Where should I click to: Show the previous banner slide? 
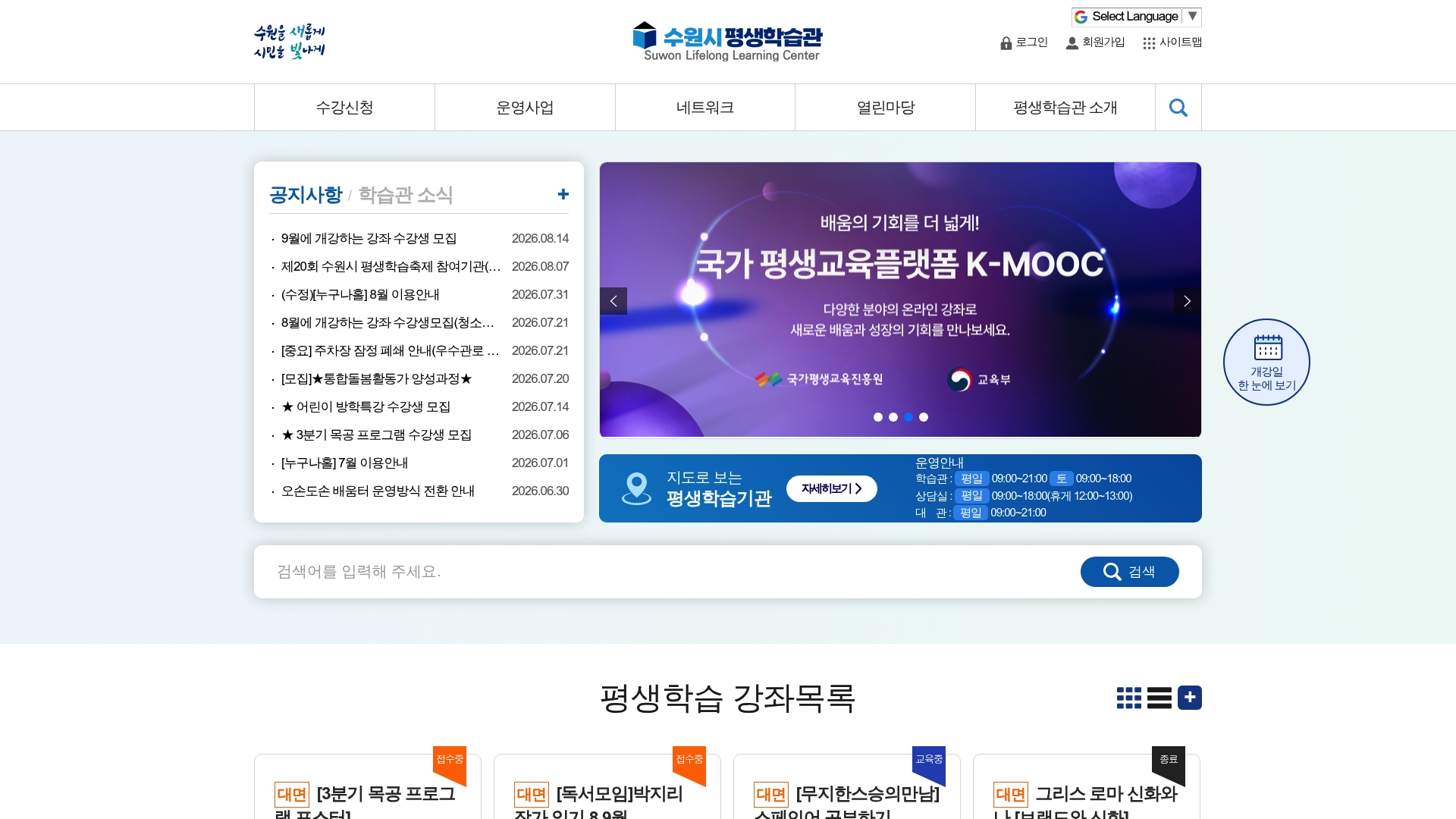[x=613, y=301]
